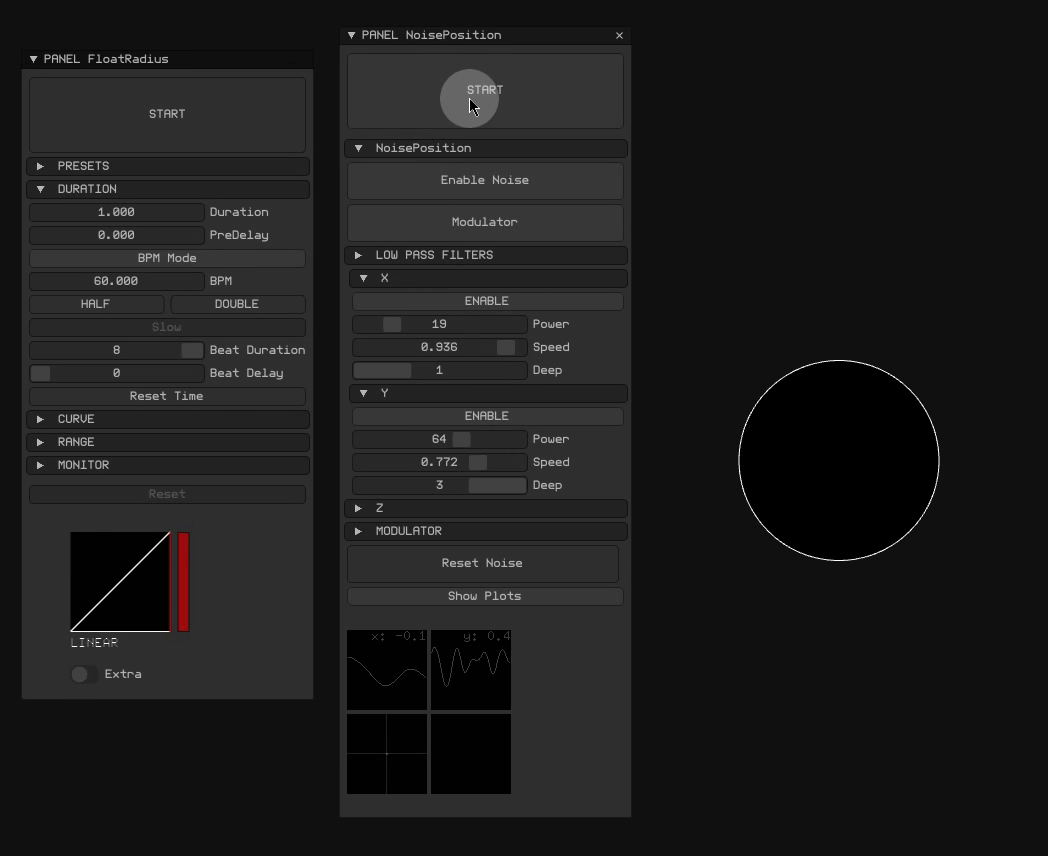
Task: Start the FloatRadius animation
Action: [167, 114]
